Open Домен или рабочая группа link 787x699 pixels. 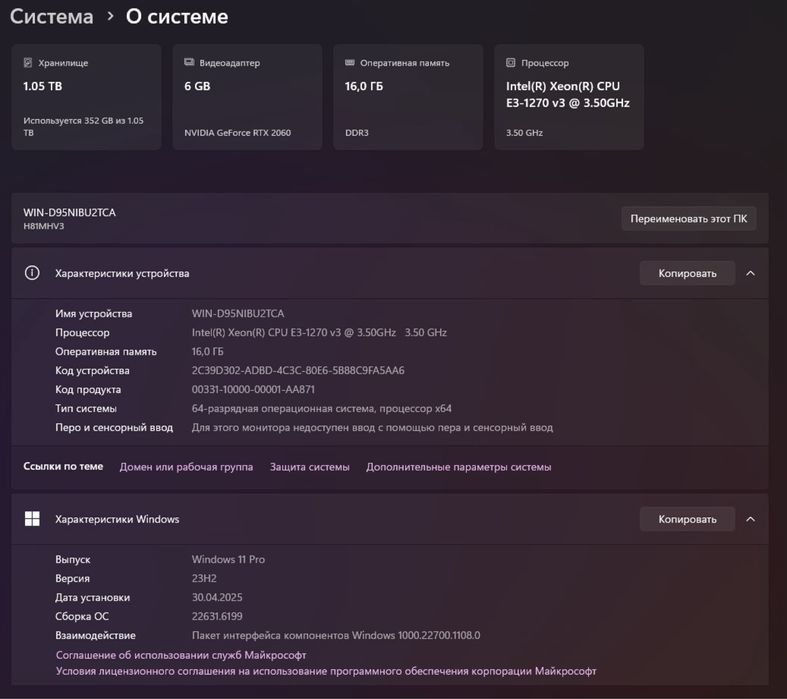[x=186, y=467]
